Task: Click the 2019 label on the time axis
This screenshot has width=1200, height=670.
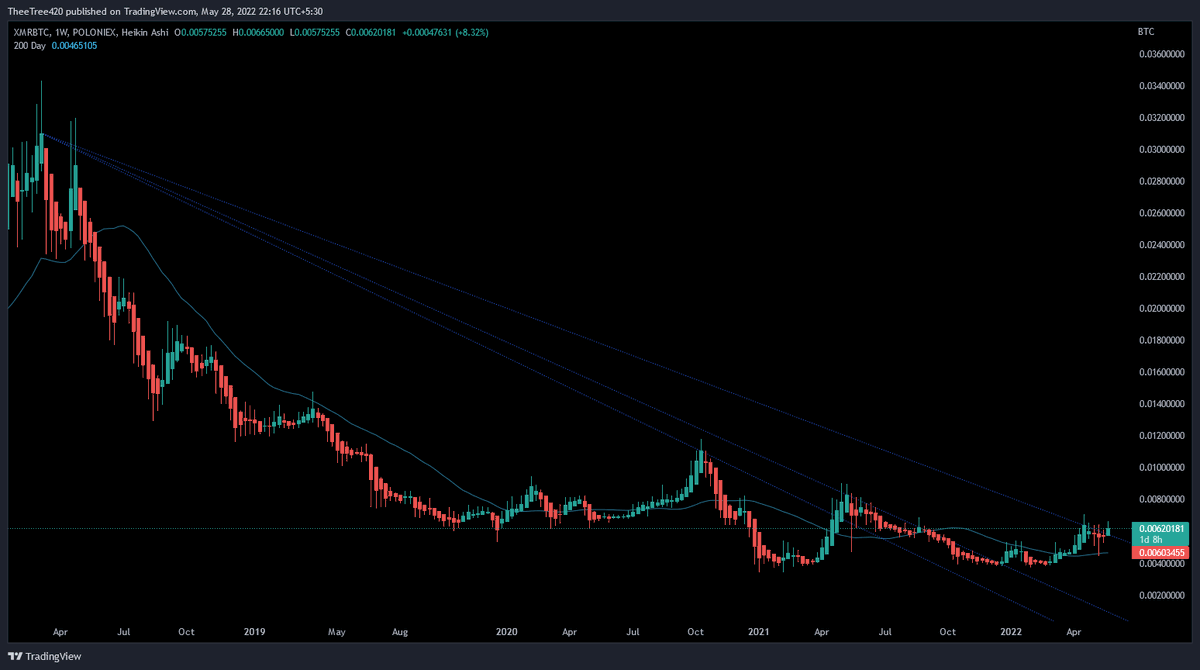Action: click(254, 633)
